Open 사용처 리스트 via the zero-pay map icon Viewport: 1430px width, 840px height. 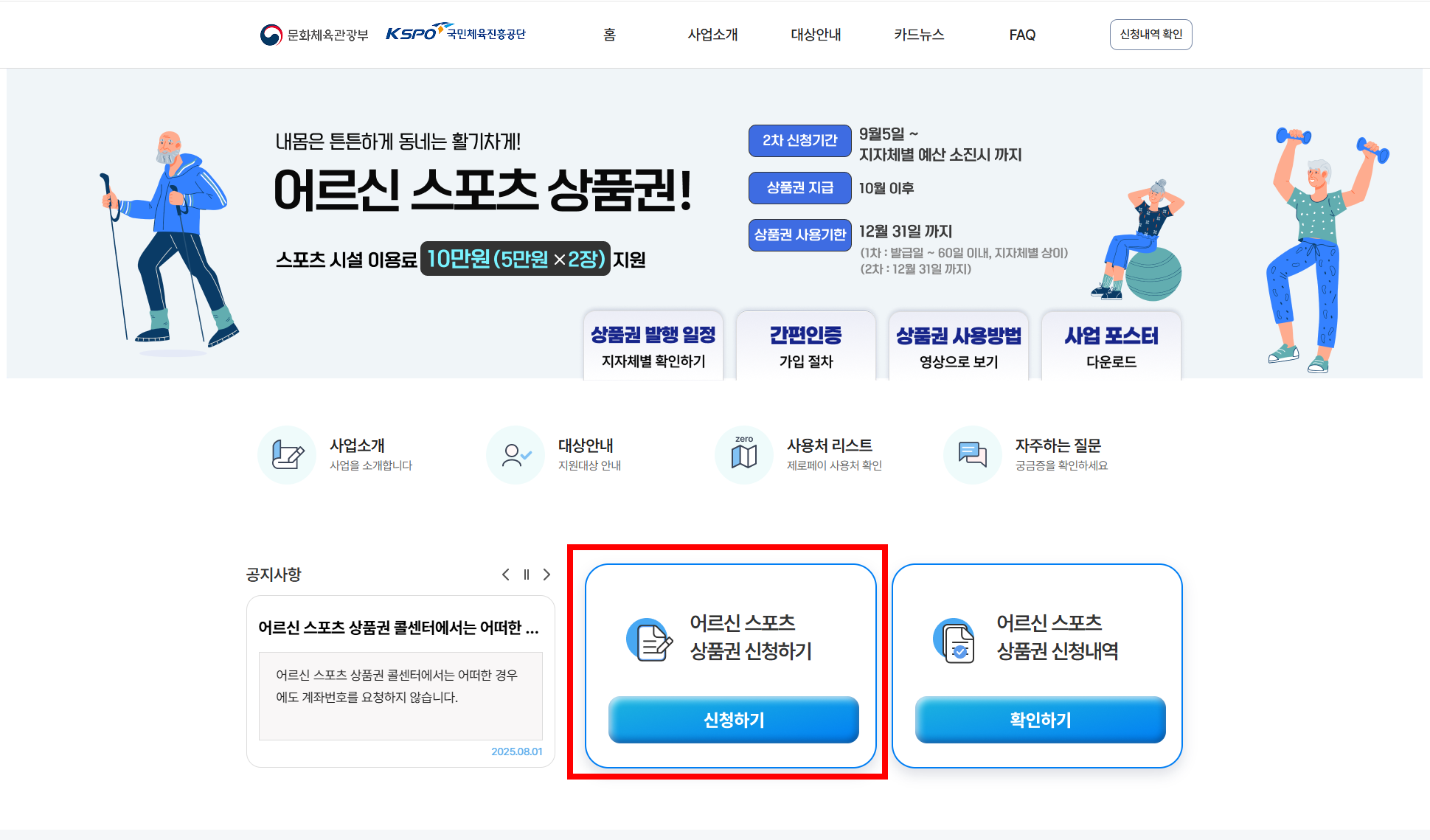click(x=744, y=454)
